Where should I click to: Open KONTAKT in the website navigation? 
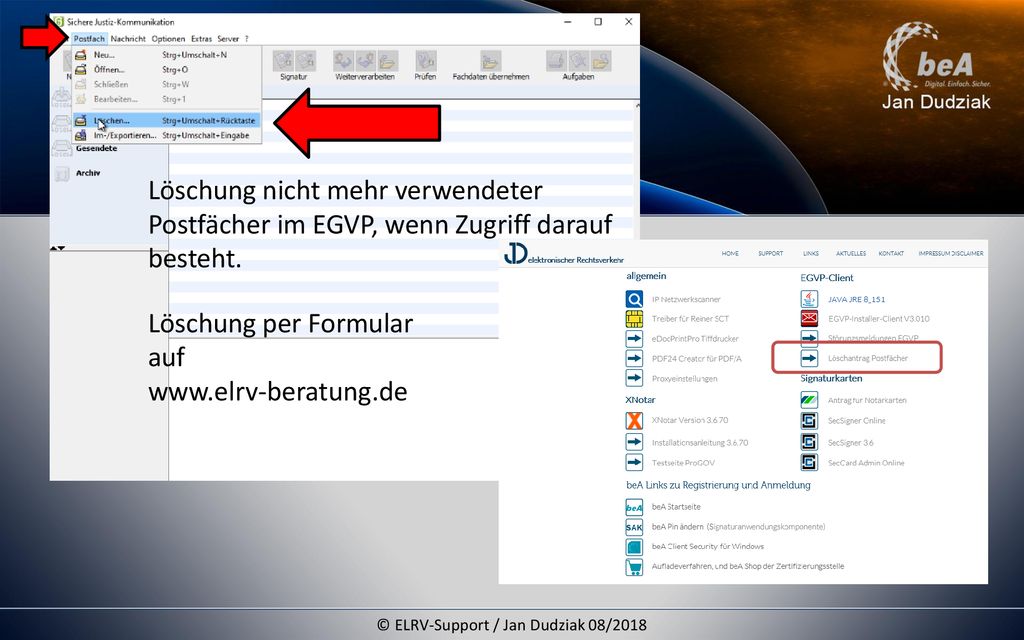pyautogui.click(x=891, y=253)
